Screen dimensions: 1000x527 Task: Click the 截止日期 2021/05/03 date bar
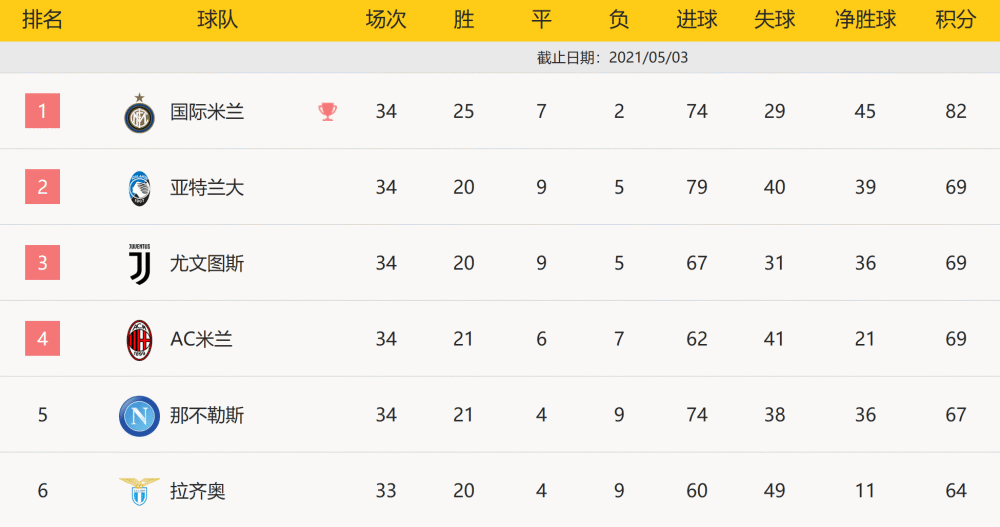click(500, 57)
